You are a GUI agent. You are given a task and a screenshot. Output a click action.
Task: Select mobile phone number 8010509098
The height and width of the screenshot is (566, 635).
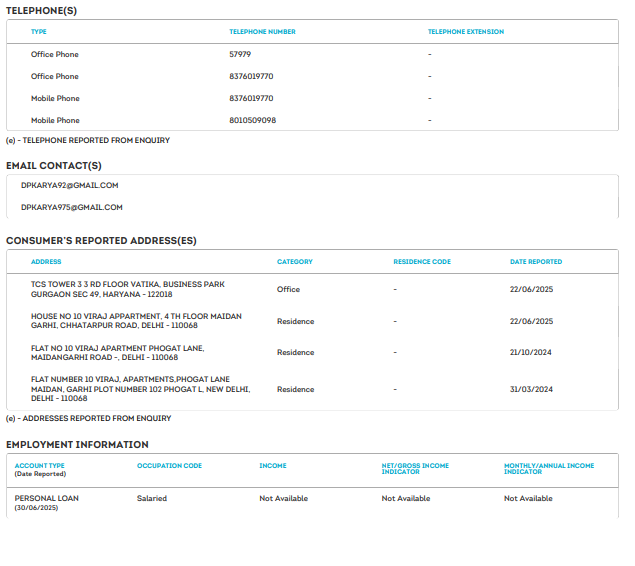tap(252, 120)
